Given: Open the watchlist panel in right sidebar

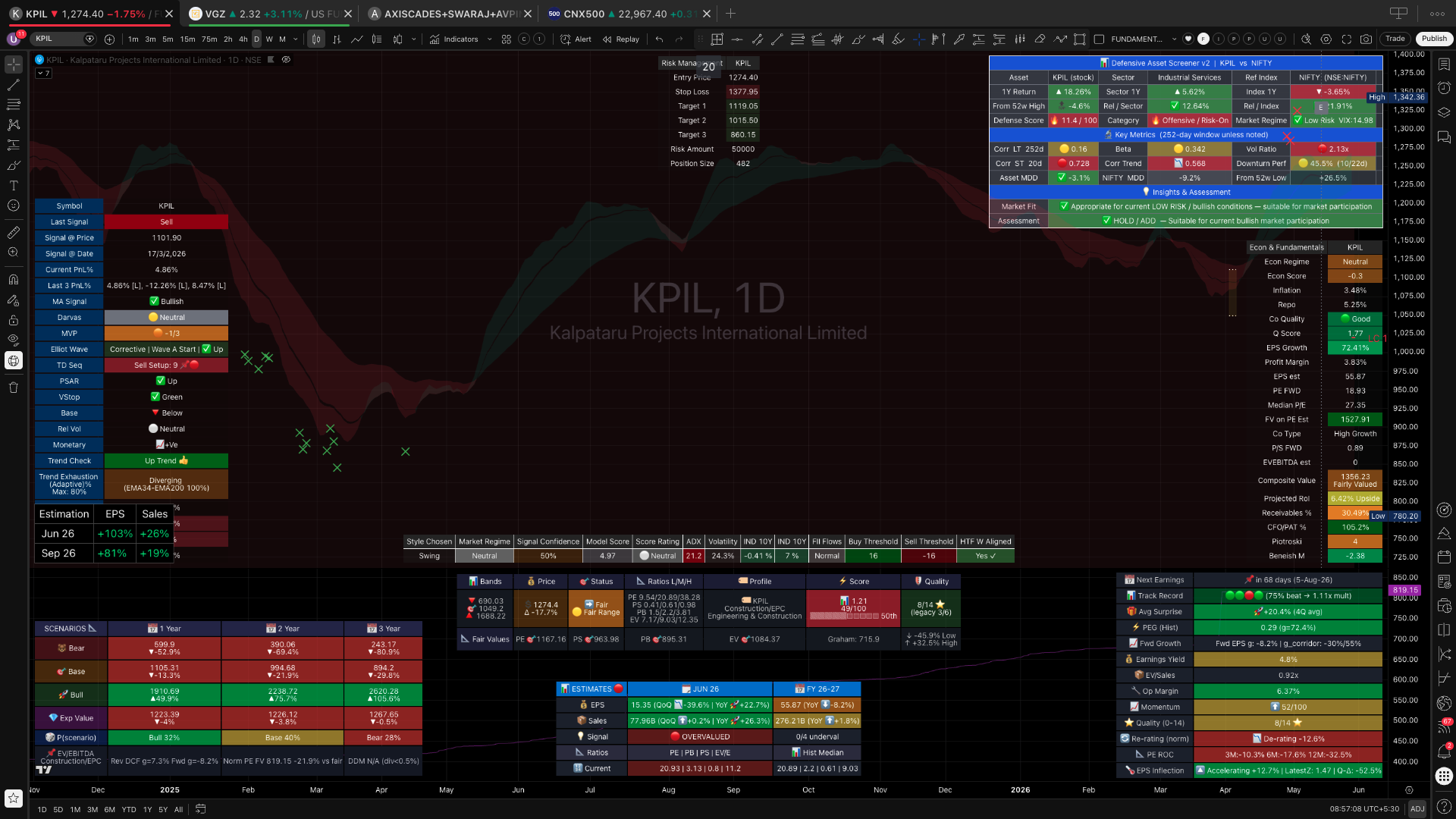Looking at the screenshot, I should click(1444, 64).
